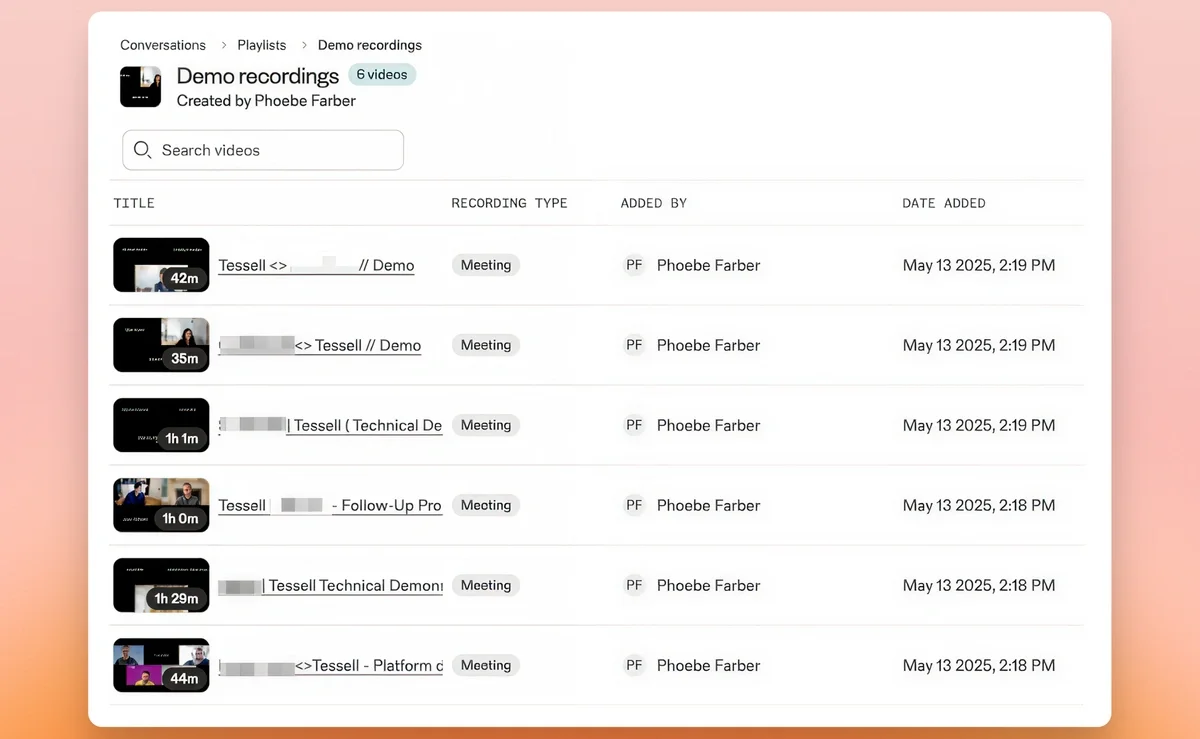Click the search magnifier icon
This screenshot has height=739, width=1200.
point(142,150)
